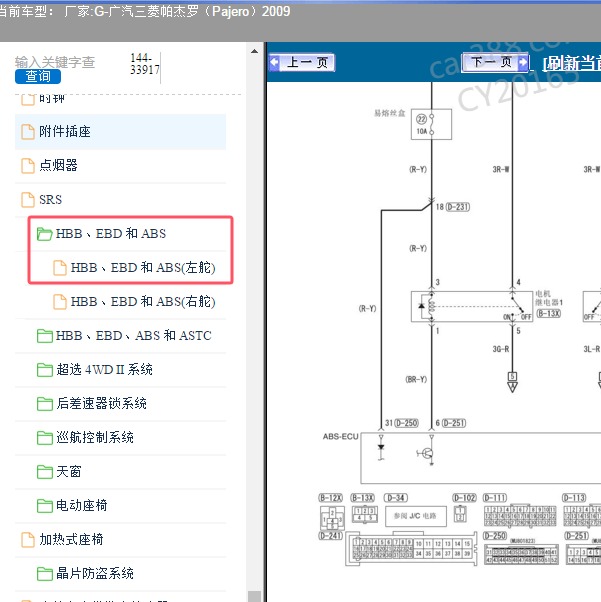Click the folder icon beside 巡航控制系统

click(x=45, y=438)
